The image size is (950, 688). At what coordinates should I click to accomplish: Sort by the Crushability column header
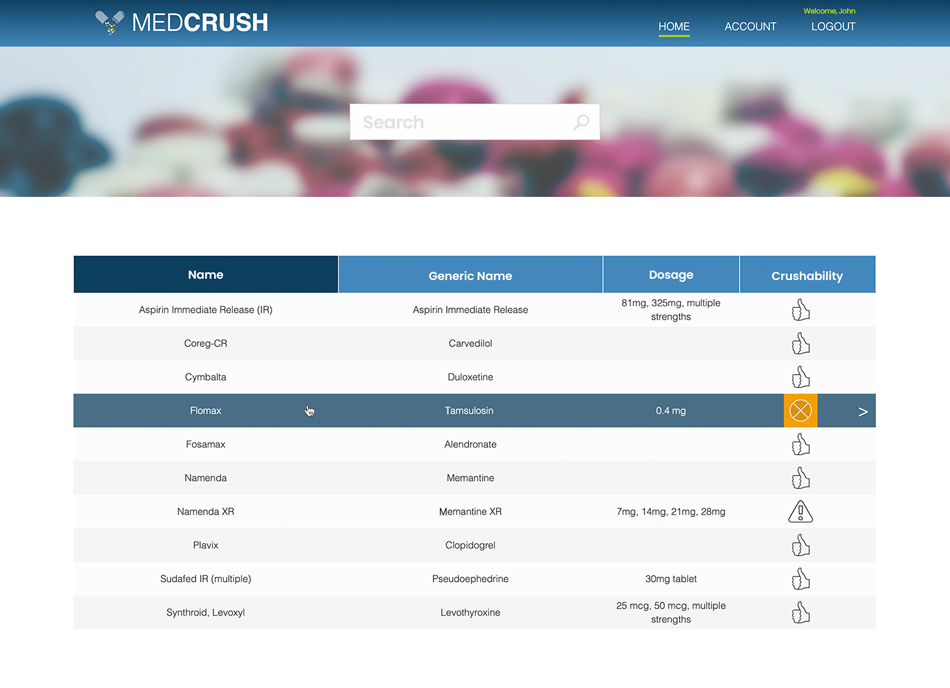807,276
